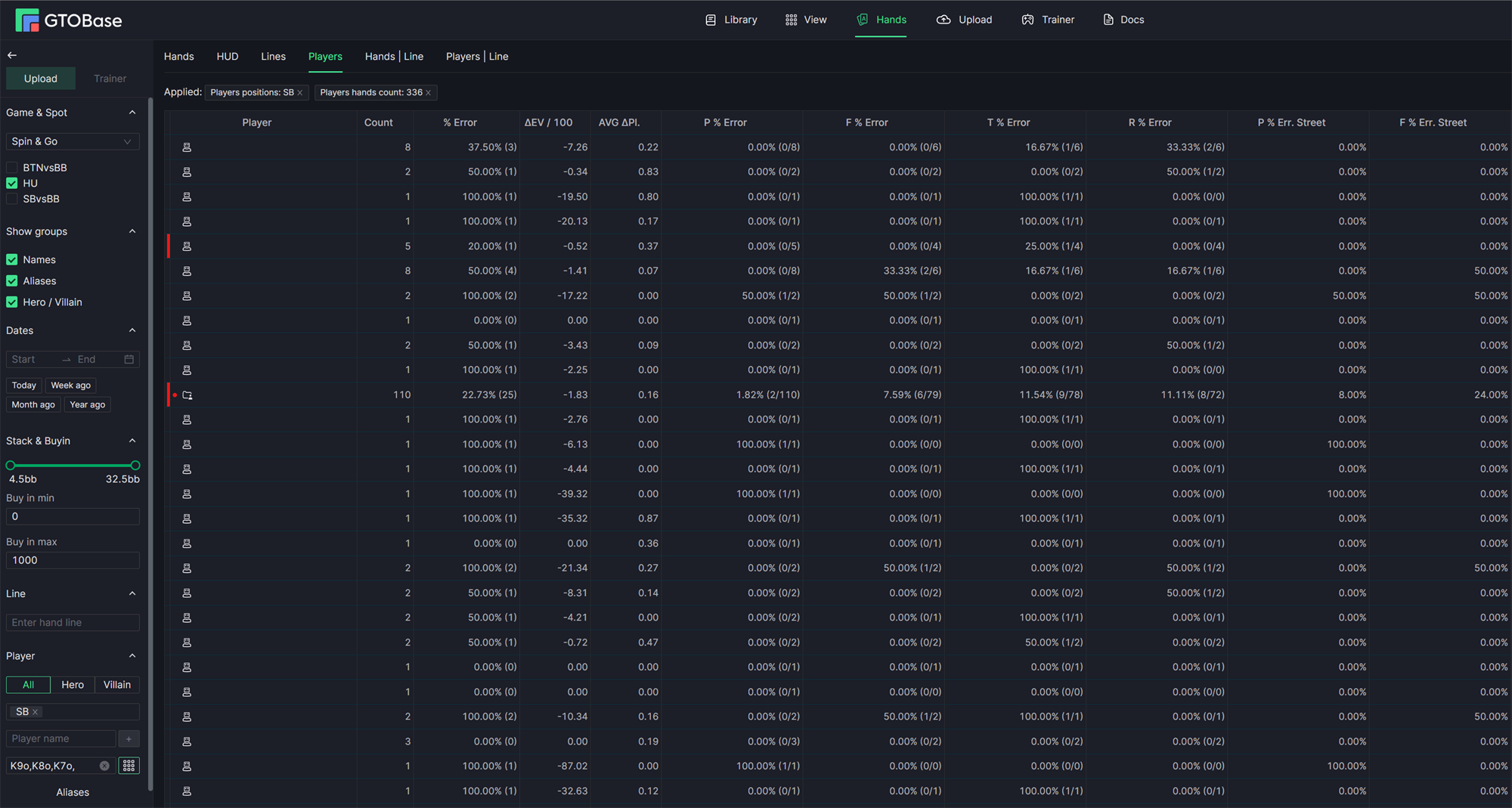Open View from the top navigation
The image size is (1512, 808).
coord(806,20)
